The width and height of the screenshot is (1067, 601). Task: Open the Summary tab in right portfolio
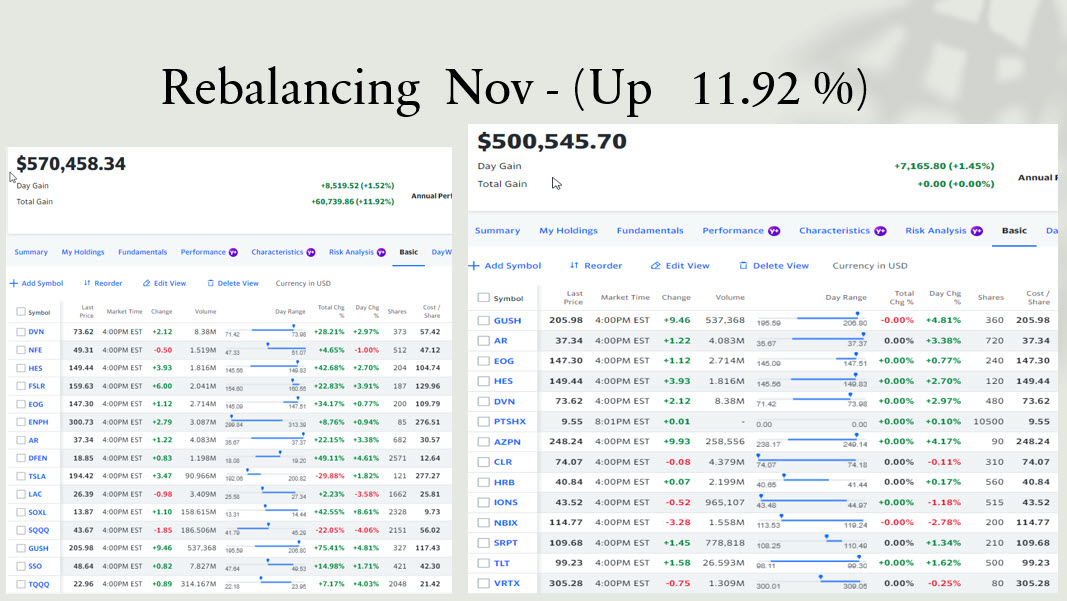click(x=497, y=231)
